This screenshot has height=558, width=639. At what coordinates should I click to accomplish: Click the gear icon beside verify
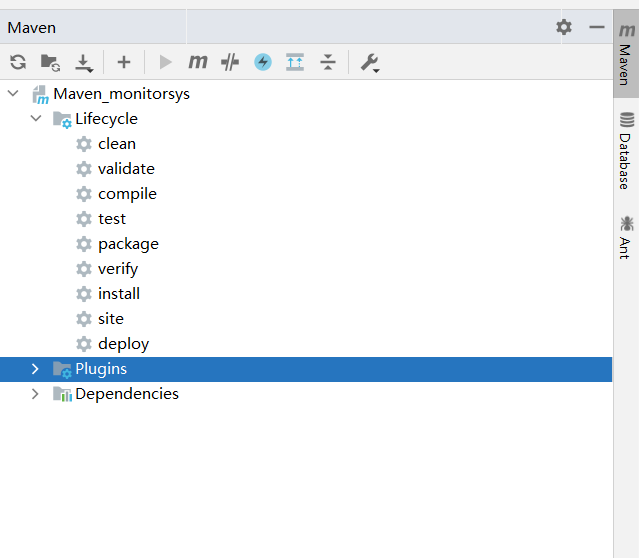coord(84,269)
